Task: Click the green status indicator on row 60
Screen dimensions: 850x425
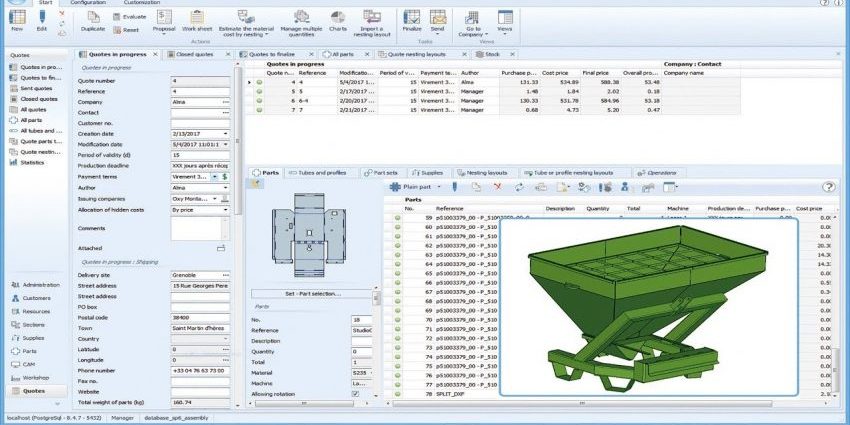Action: click(397, 227)
